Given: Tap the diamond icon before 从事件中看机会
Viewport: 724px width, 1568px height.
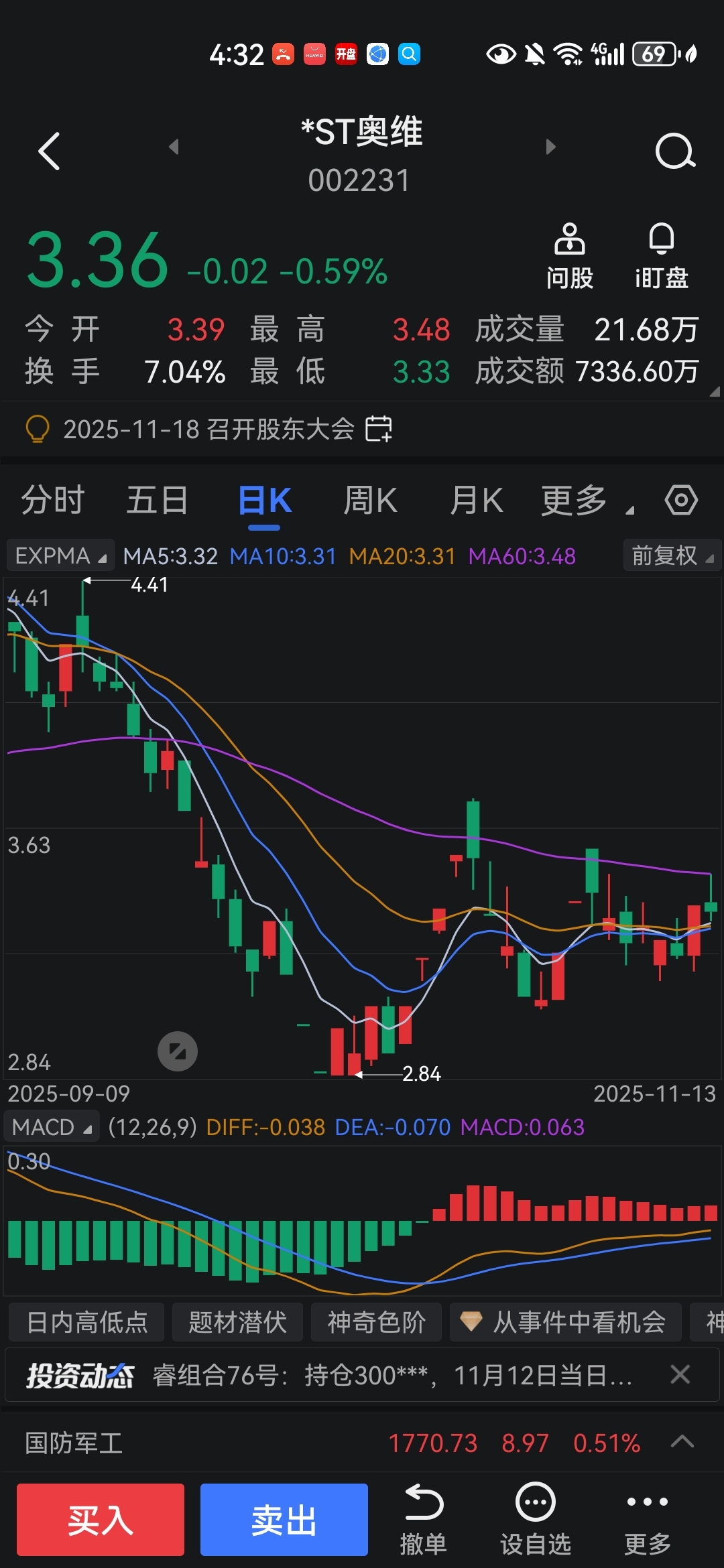Looking at the screenshot, I should (471, 1321).
